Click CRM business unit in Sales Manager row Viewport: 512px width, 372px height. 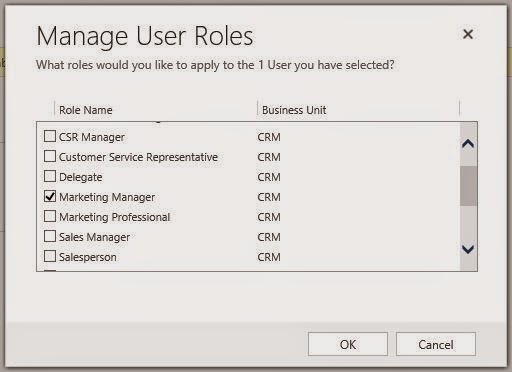click(269, 237)
